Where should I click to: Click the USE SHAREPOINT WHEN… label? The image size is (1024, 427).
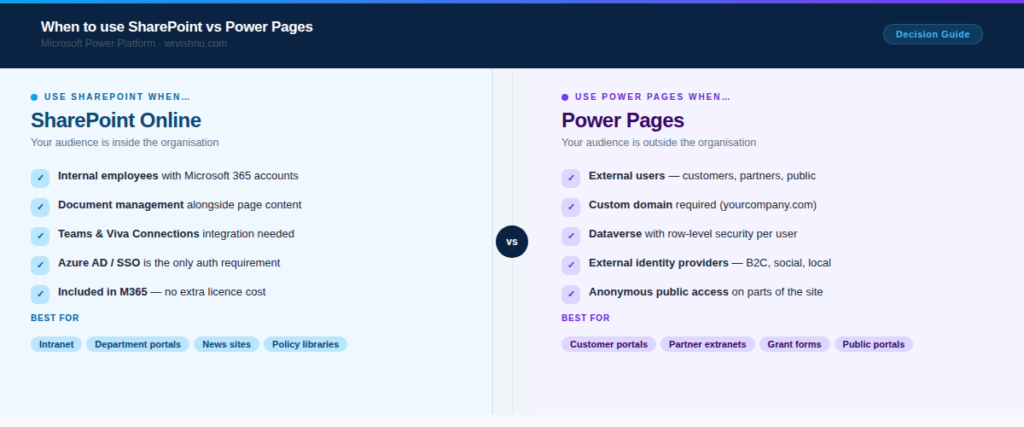(118, 97)
